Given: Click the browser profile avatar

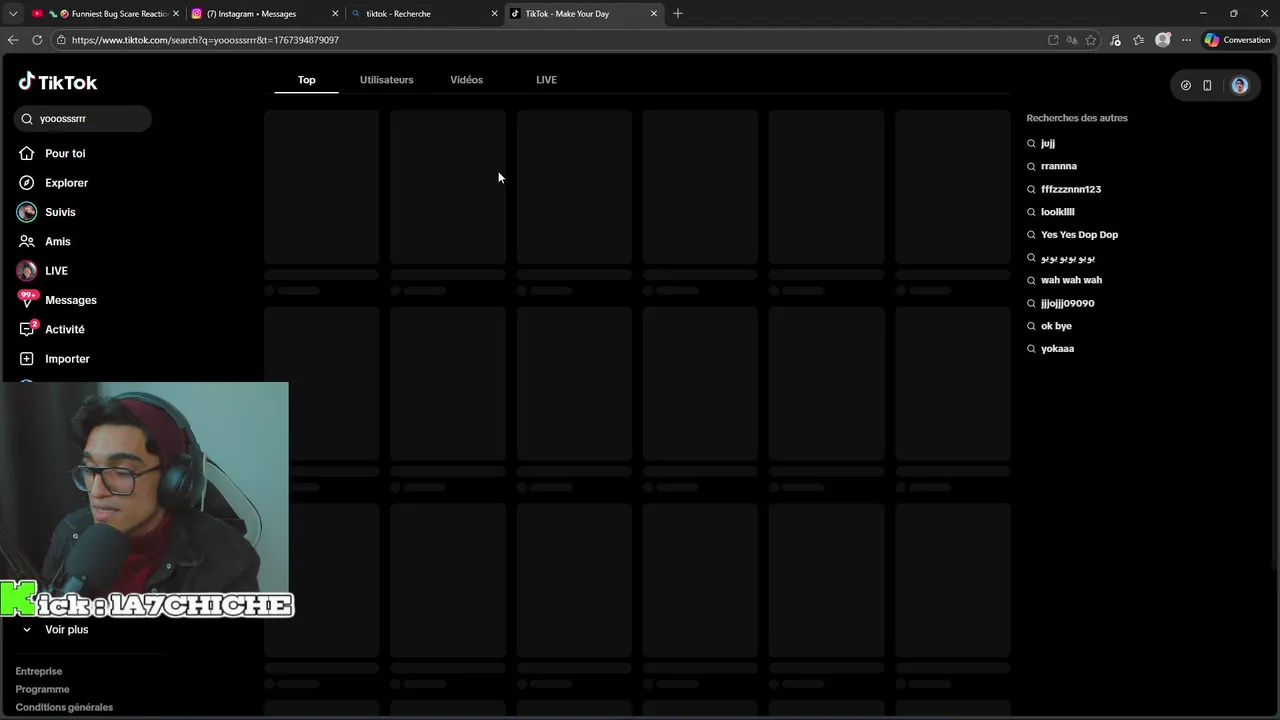Looking at the screenshot, I should coord(1162,40).
